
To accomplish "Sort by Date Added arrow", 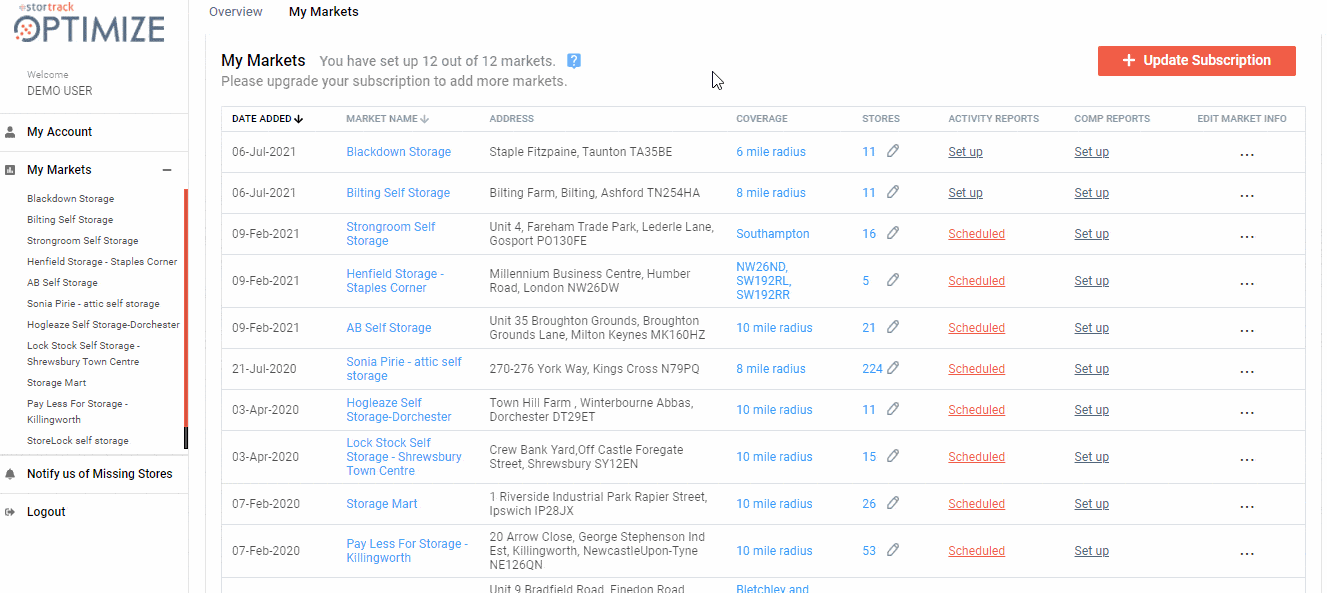I will (299, 119).
